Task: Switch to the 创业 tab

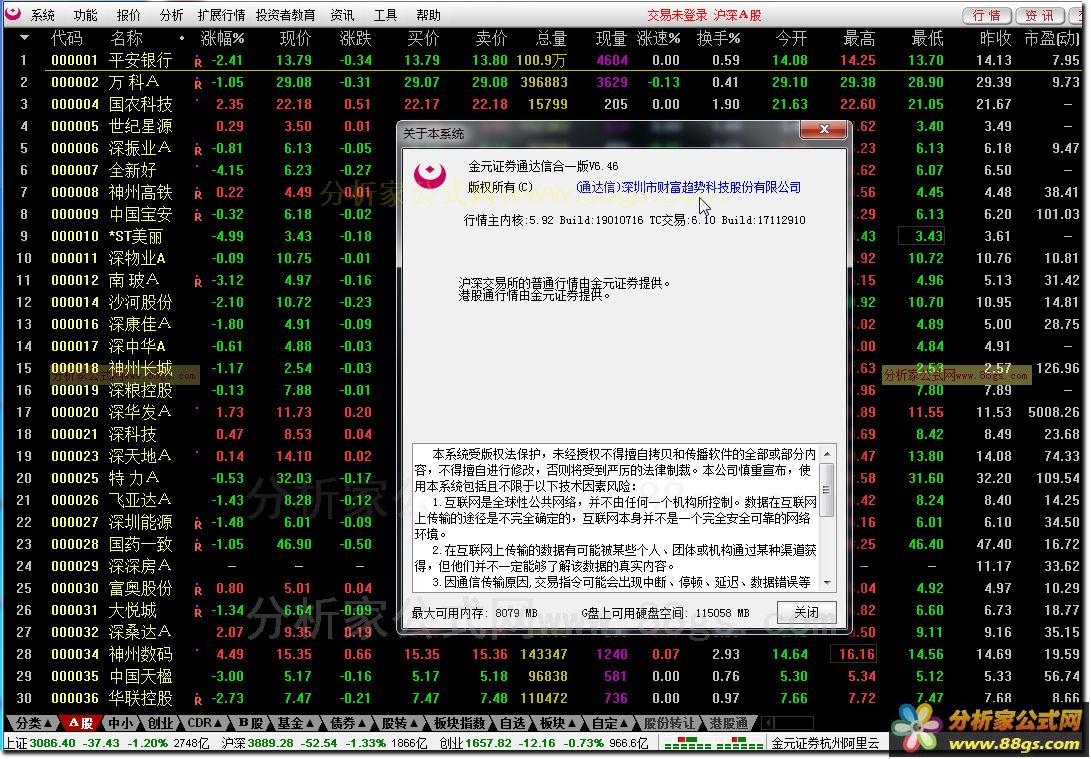Action: coord(160,724)
